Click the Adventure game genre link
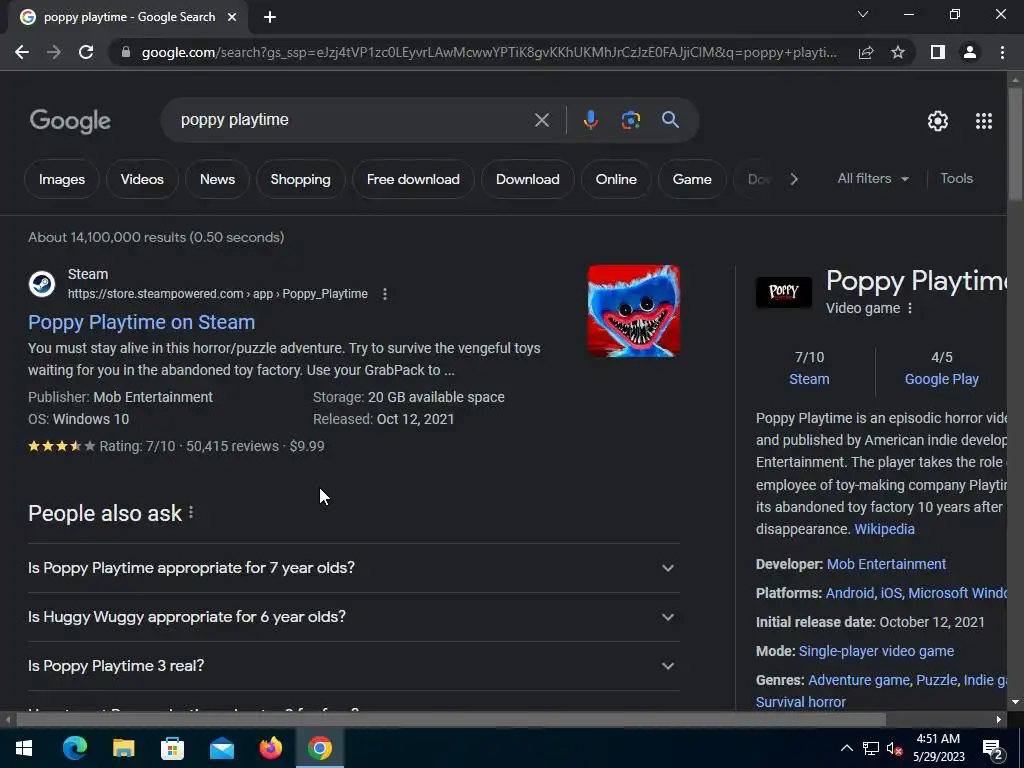The image size is (1024, 768). coord(859,680)
